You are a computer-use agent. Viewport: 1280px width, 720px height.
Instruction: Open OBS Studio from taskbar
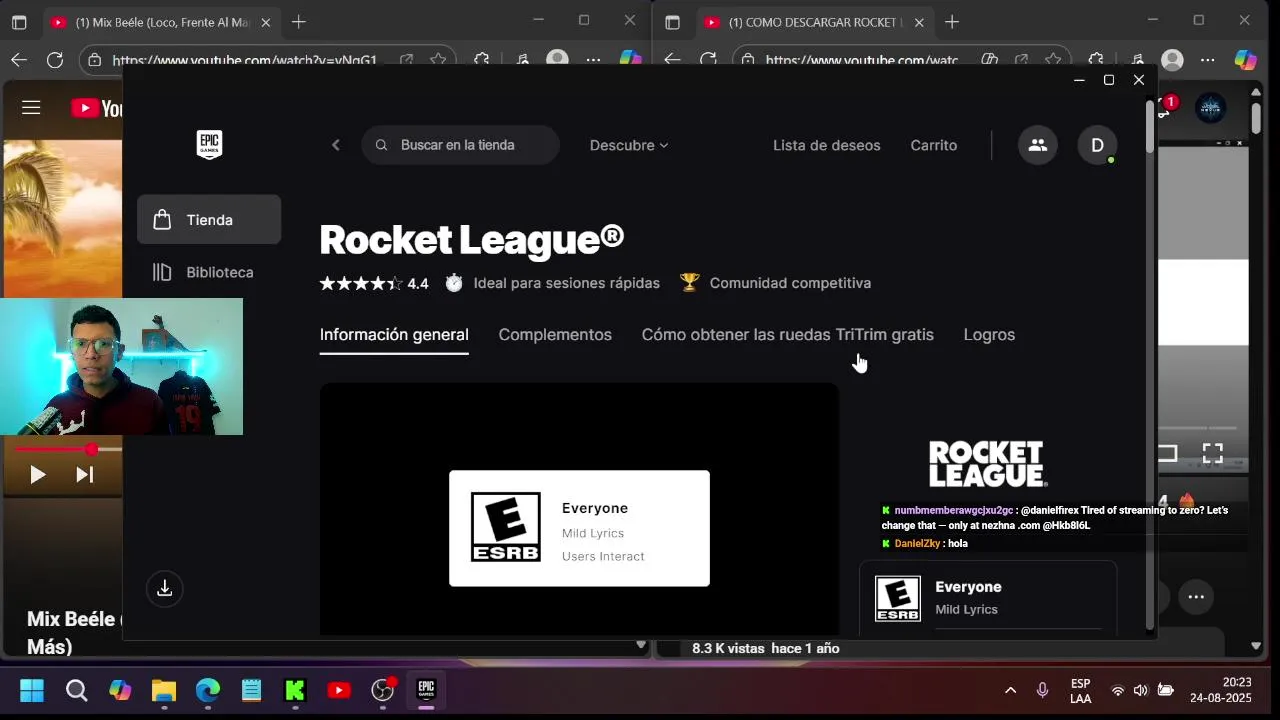pos(383,690)
